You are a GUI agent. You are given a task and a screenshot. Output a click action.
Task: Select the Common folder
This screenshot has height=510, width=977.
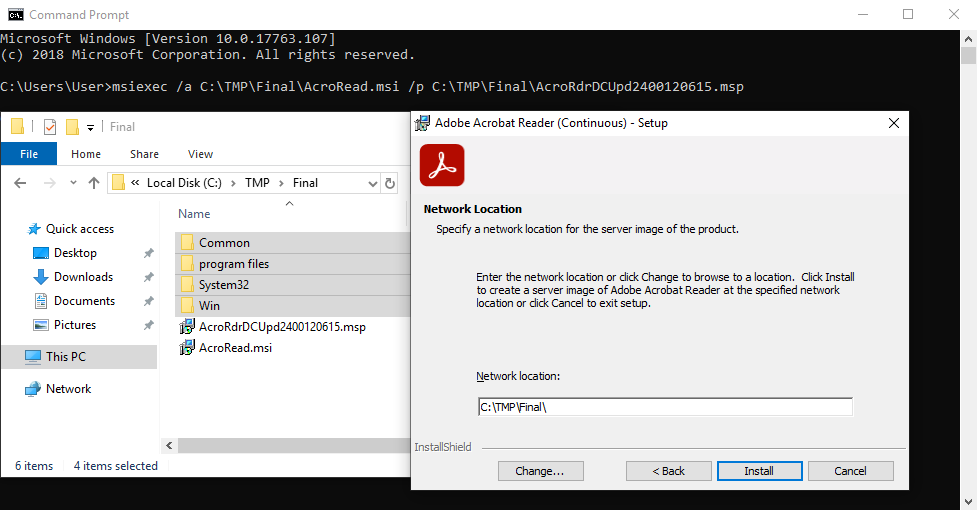(292, 243)
